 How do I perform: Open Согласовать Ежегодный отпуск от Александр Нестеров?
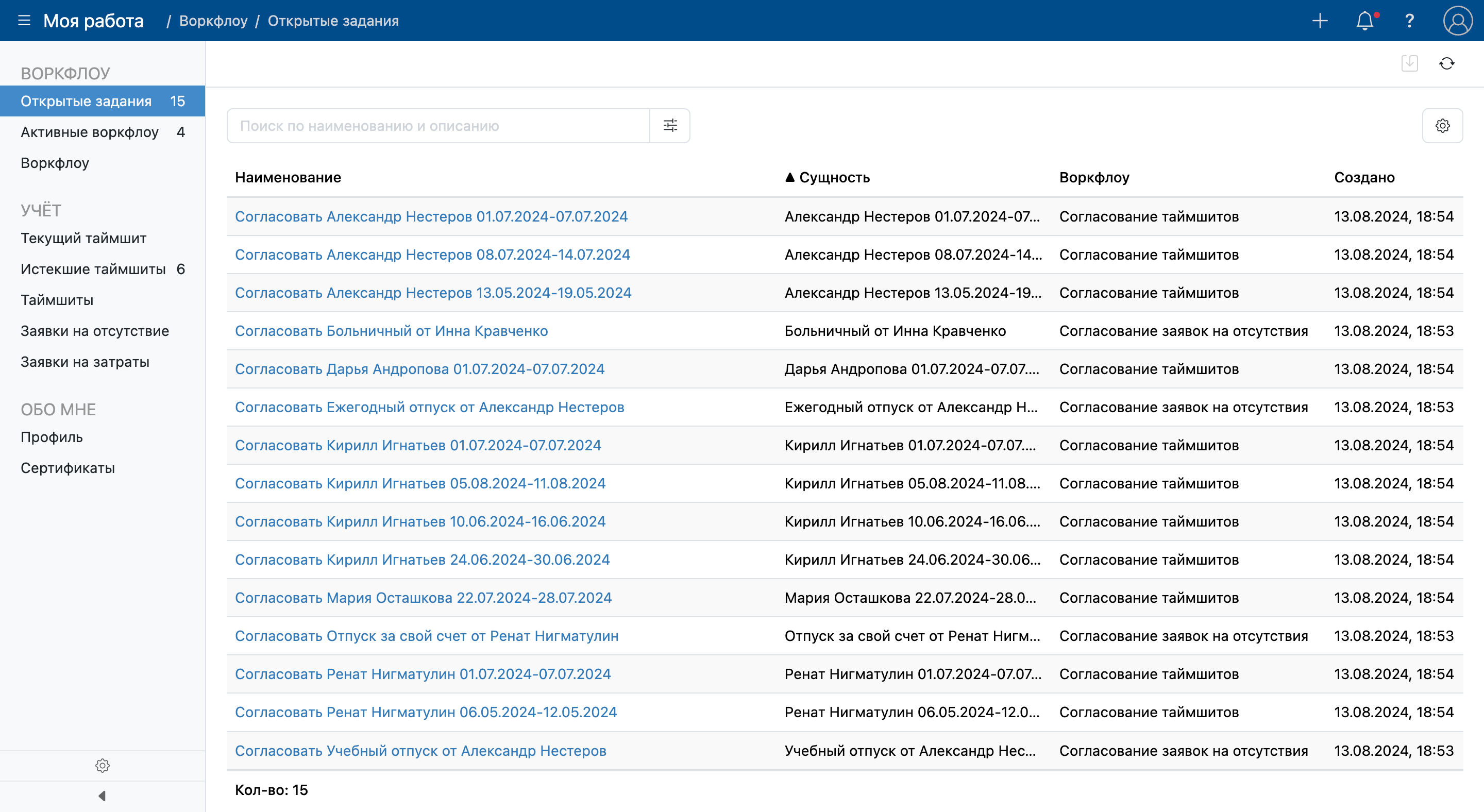tap(430, 407)
